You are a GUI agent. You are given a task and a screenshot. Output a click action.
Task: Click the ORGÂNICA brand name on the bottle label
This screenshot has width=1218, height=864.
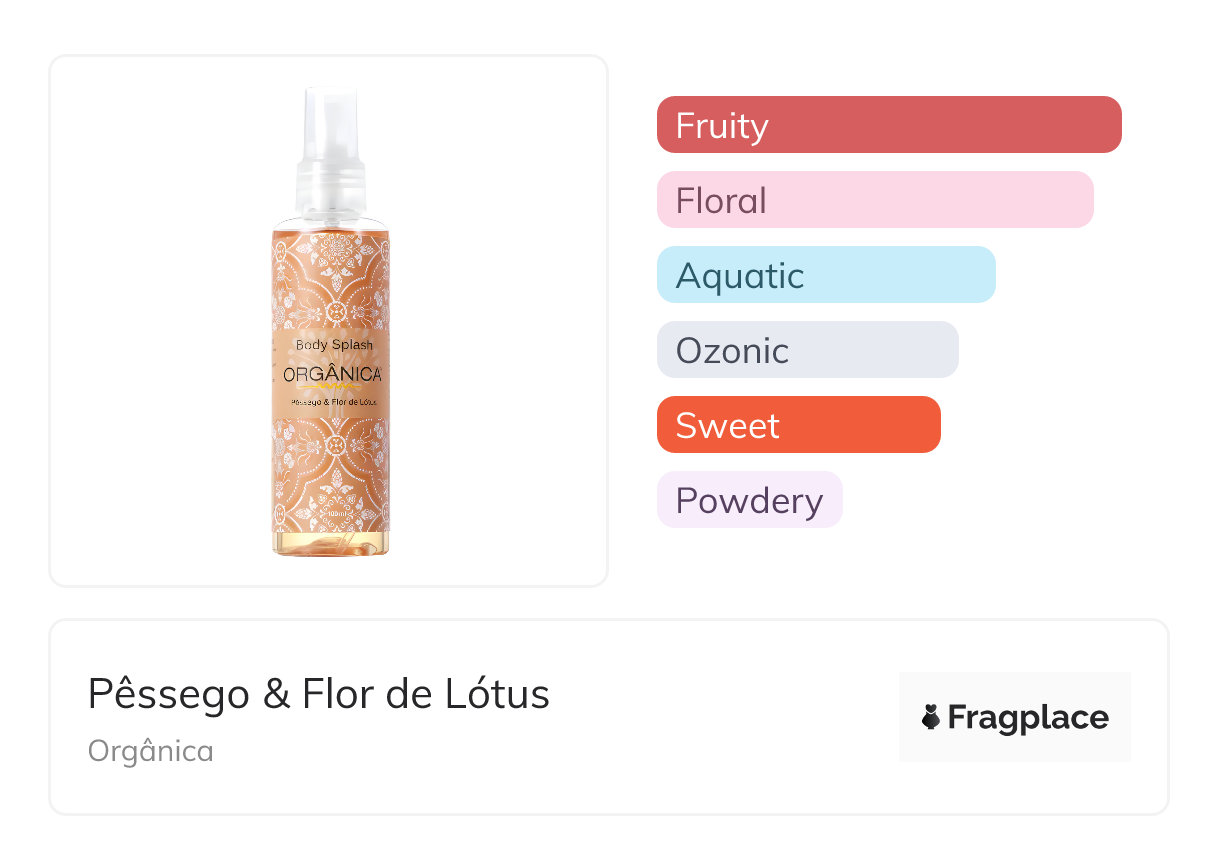[332, 374]
